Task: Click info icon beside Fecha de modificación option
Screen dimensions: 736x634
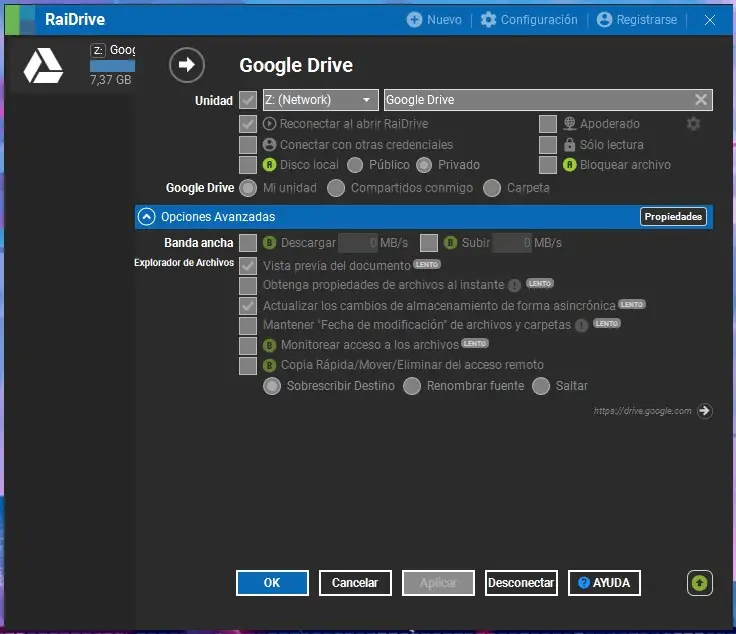Action: tap(582, 325)
